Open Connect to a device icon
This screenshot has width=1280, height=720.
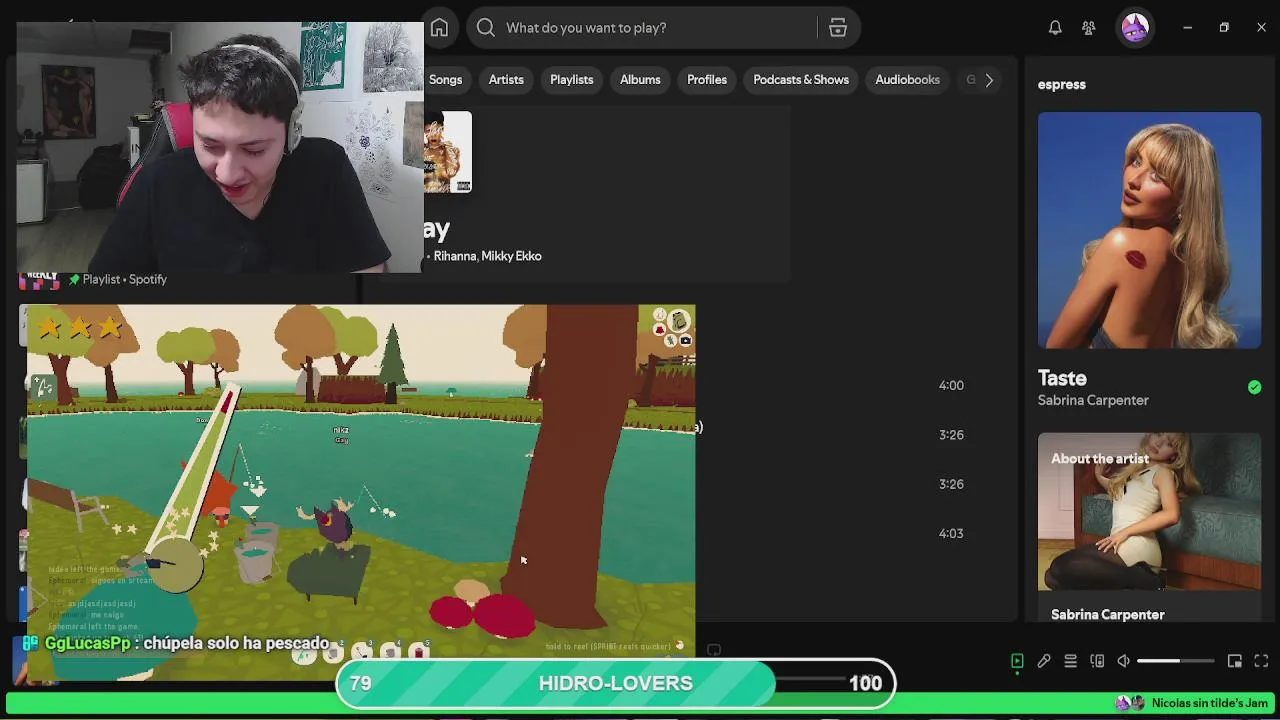[1097, 661]
